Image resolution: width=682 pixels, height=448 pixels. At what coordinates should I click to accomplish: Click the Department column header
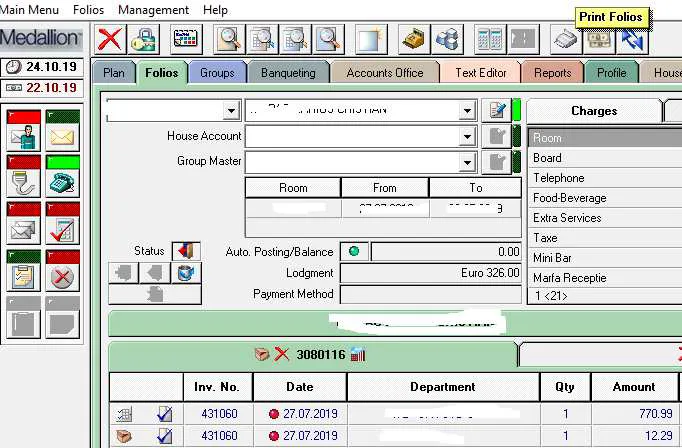point(443,387)
